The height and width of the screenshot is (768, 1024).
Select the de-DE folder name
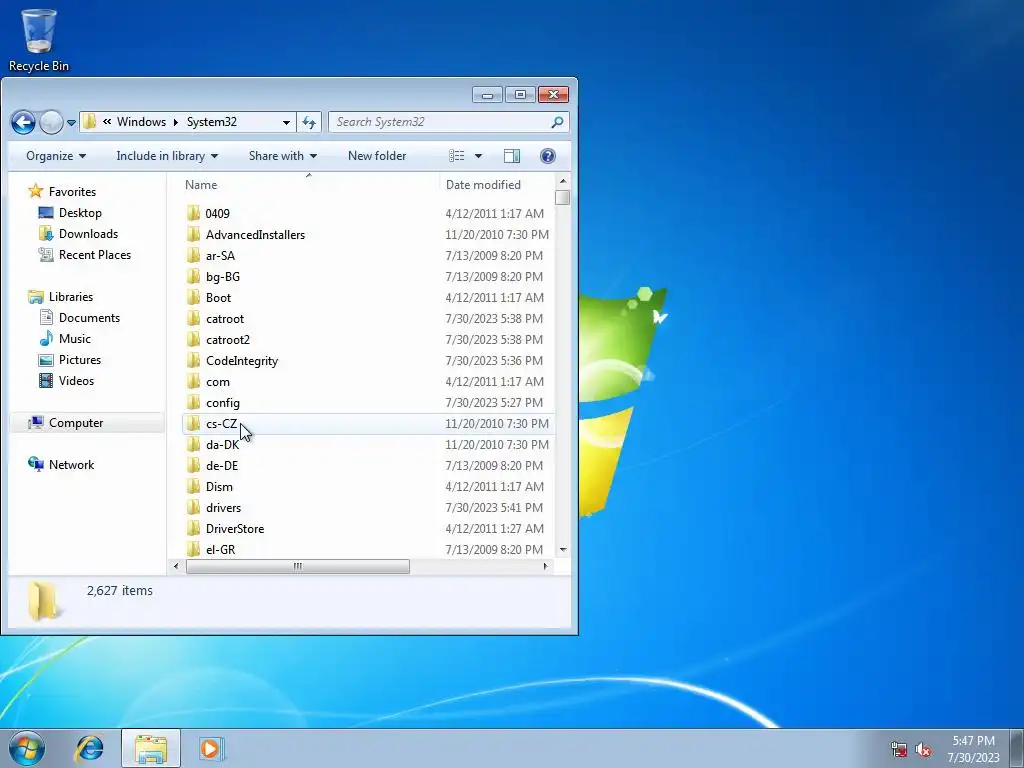pos(222,465)
